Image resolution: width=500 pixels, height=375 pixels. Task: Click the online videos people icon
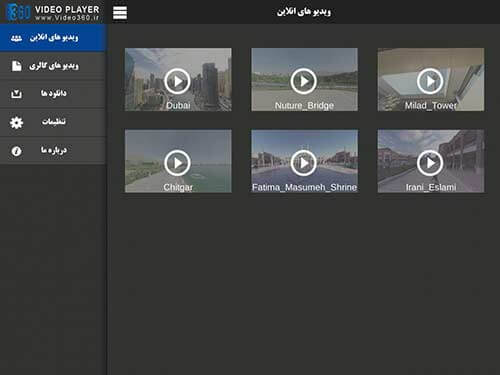[x=16, y=38]
